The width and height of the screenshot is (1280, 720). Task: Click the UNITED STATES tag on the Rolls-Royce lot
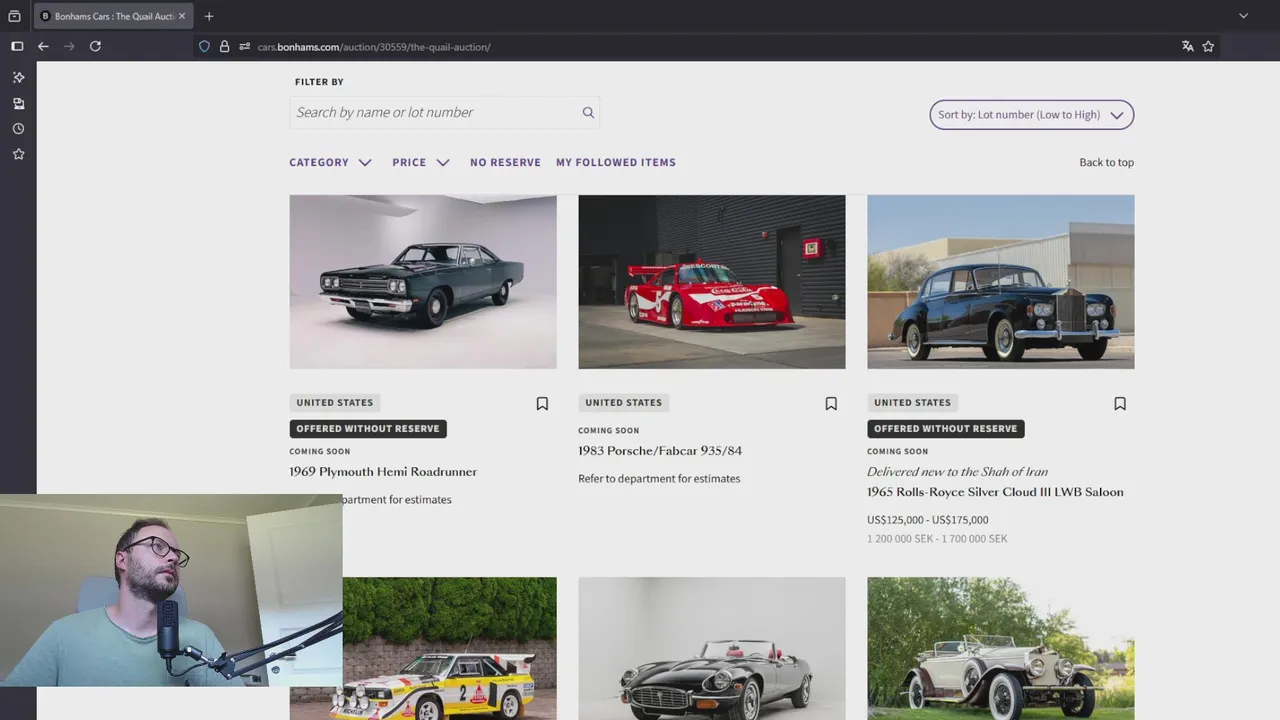pos(912,403)
